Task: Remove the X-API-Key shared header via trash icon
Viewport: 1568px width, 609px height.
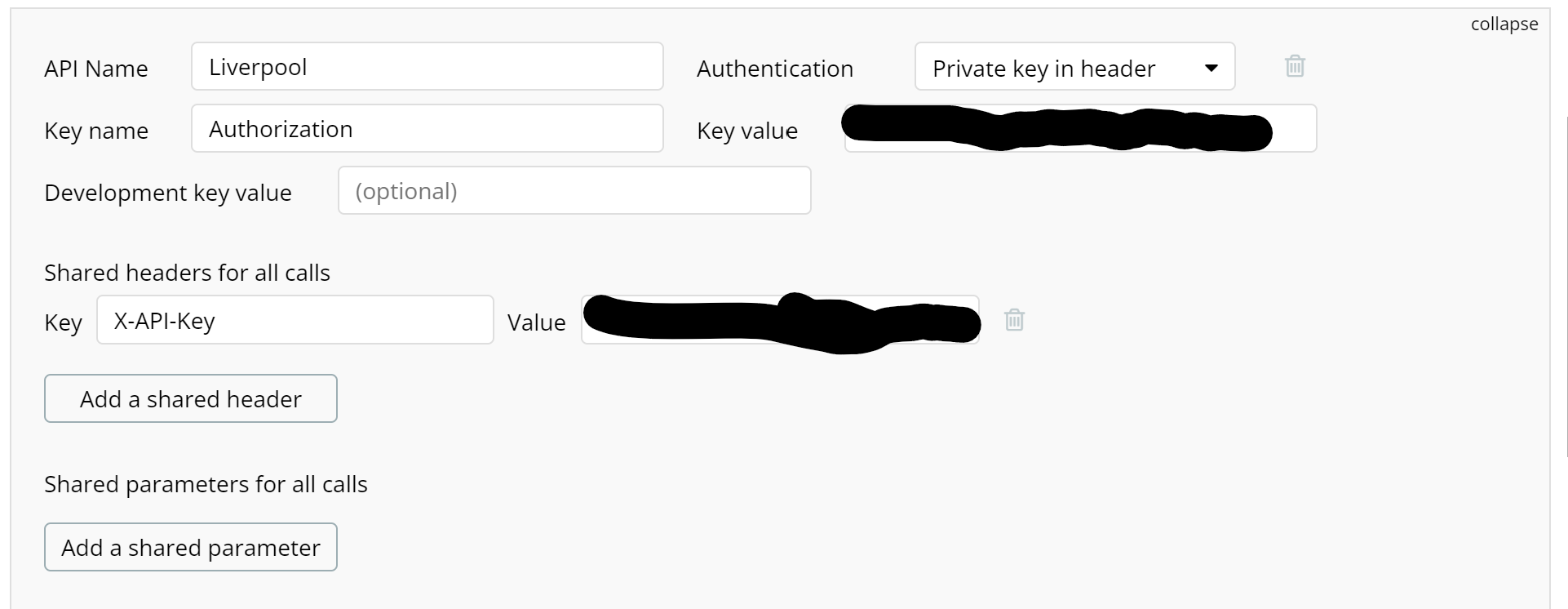Action: point(1014,320)
